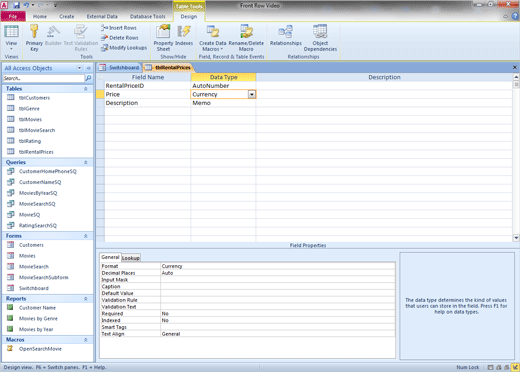520x372 pixels.
Task: Click the Required property value
Action: (x=278, y=314)
